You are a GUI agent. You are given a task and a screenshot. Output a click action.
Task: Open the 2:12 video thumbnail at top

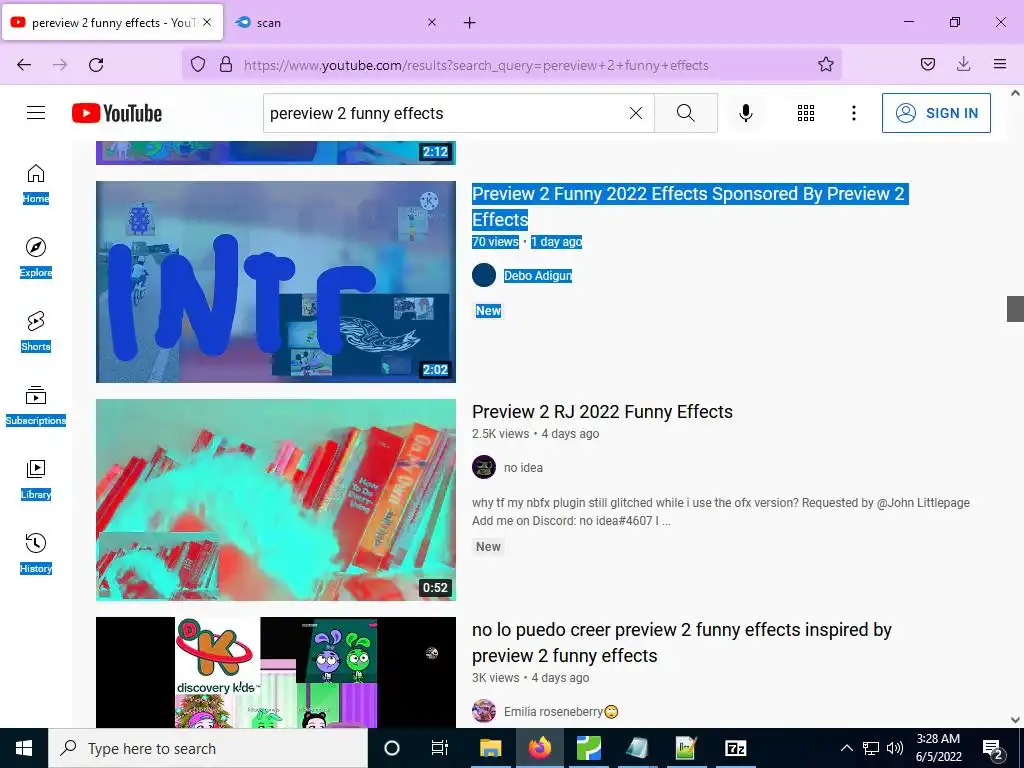(276, 152)
